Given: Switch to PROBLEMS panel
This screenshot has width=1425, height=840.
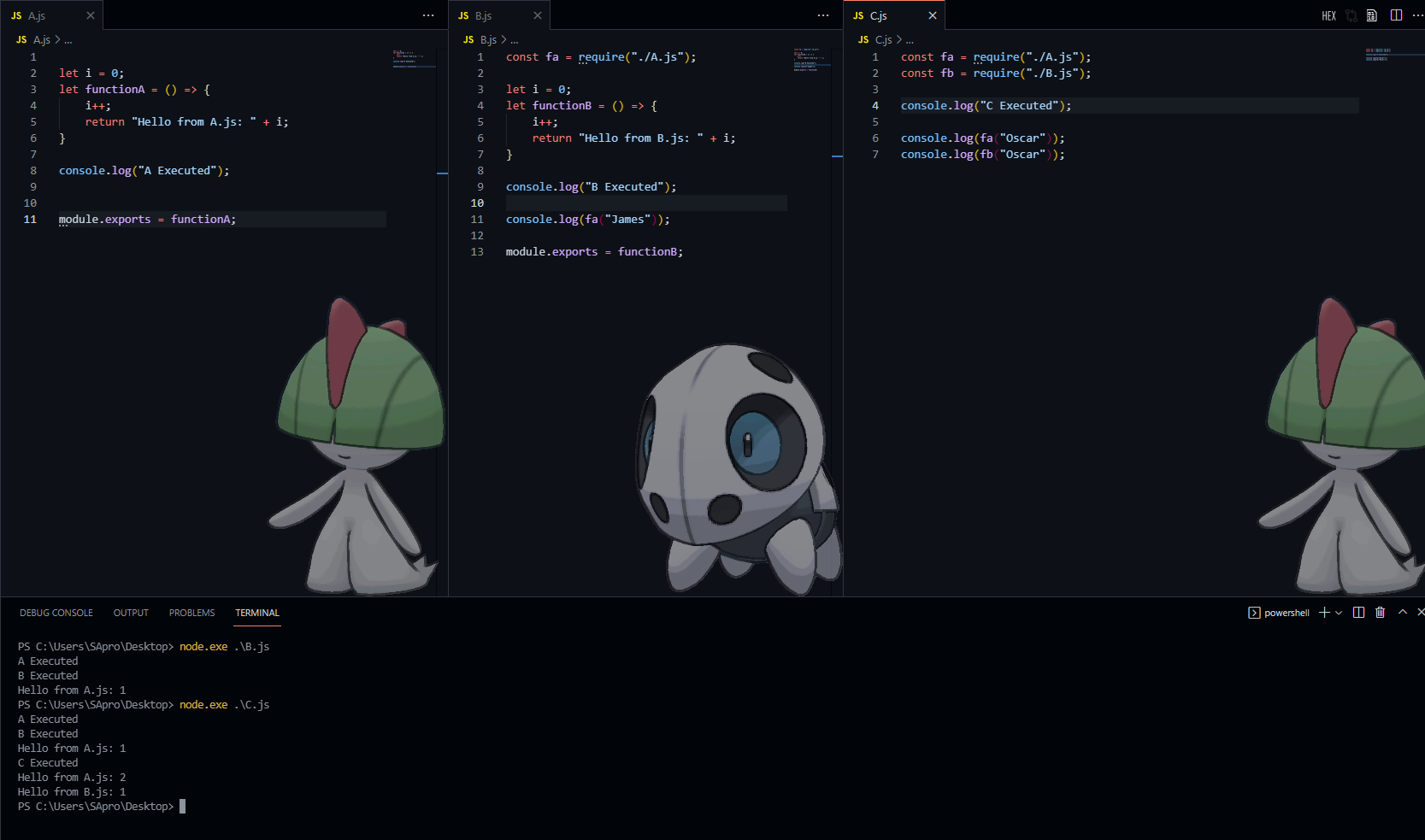Looking at the screenshot, I should (x=192, y=613).
